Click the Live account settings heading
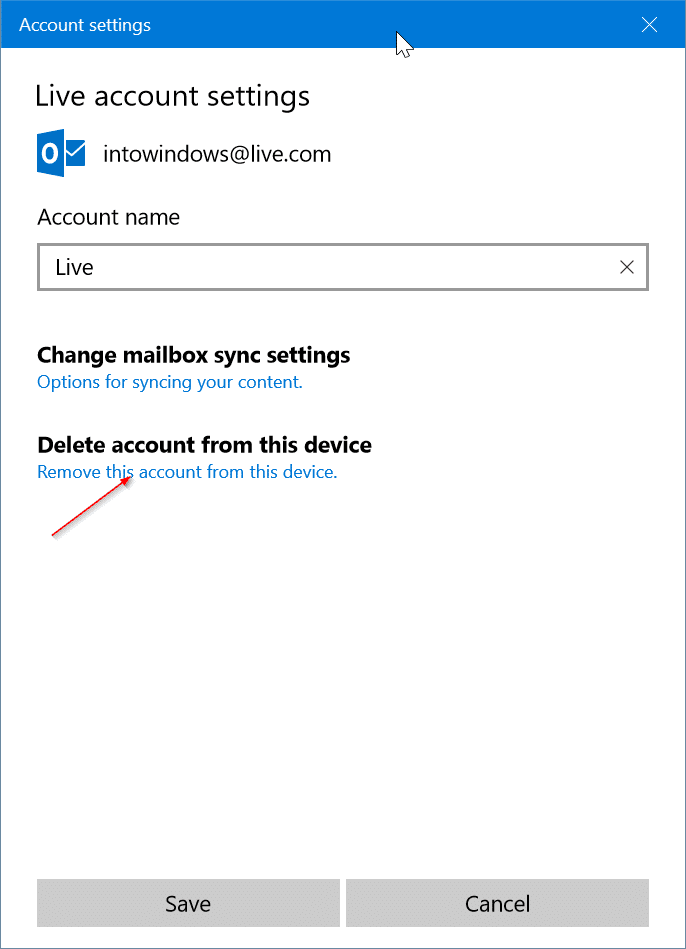This screenshot has width=686, height=949. 173,97
